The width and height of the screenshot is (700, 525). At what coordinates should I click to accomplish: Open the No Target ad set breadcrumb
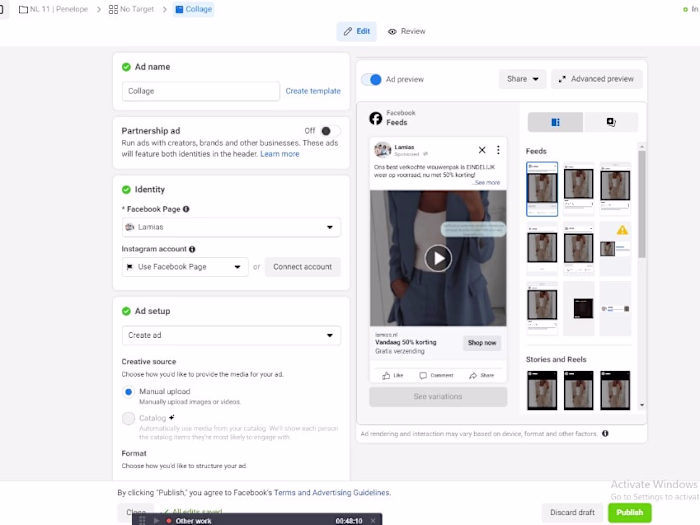[x=131, y=9]
